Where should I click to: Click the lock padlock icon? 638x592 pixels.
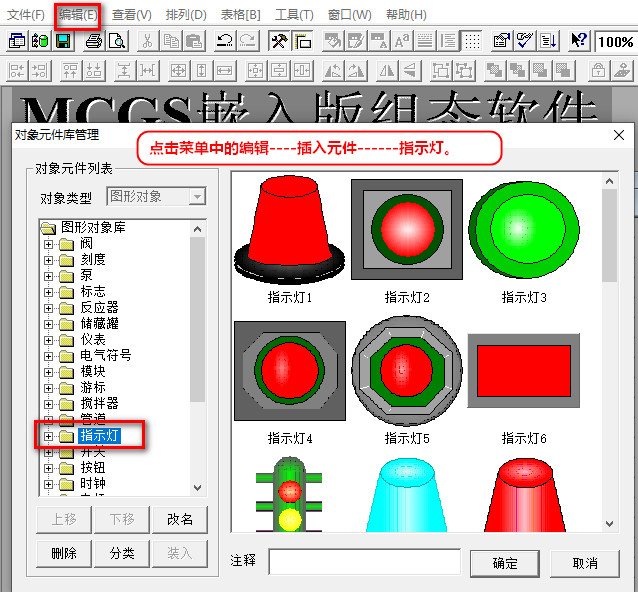(598, 71)
